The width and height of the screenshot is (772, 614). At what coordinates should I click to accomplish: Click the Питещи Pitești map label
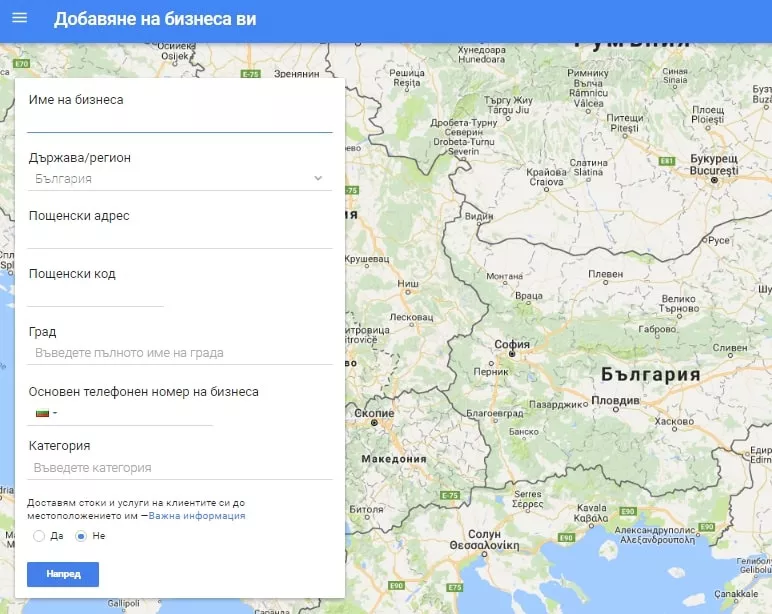625,123
